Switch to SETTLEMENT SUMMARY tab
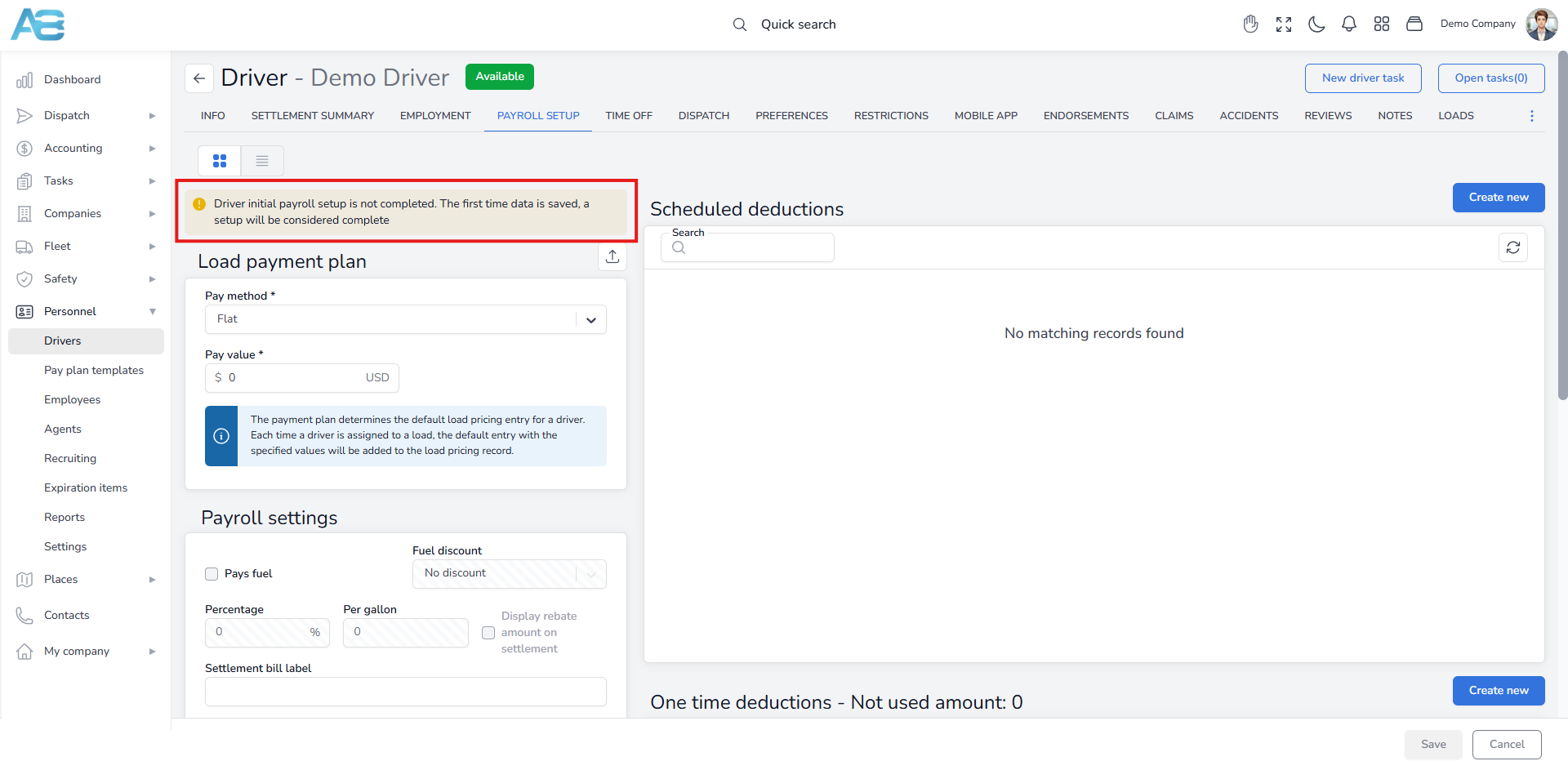The height and width of the screenshot is (770, 1568). [312, 116]
